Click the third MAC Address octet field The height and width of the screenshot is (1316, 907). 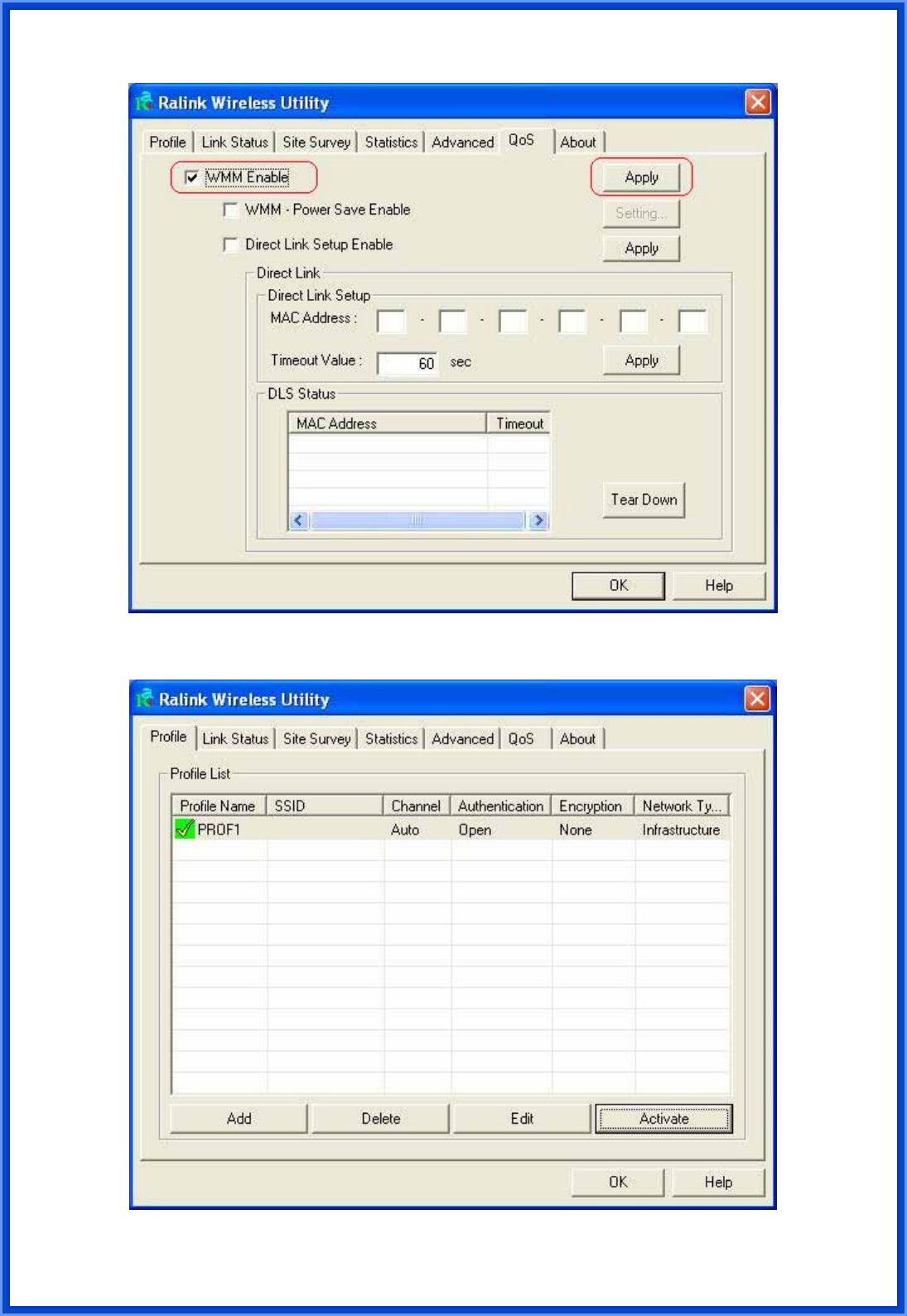pyautogui.click(x=513, y=321)
